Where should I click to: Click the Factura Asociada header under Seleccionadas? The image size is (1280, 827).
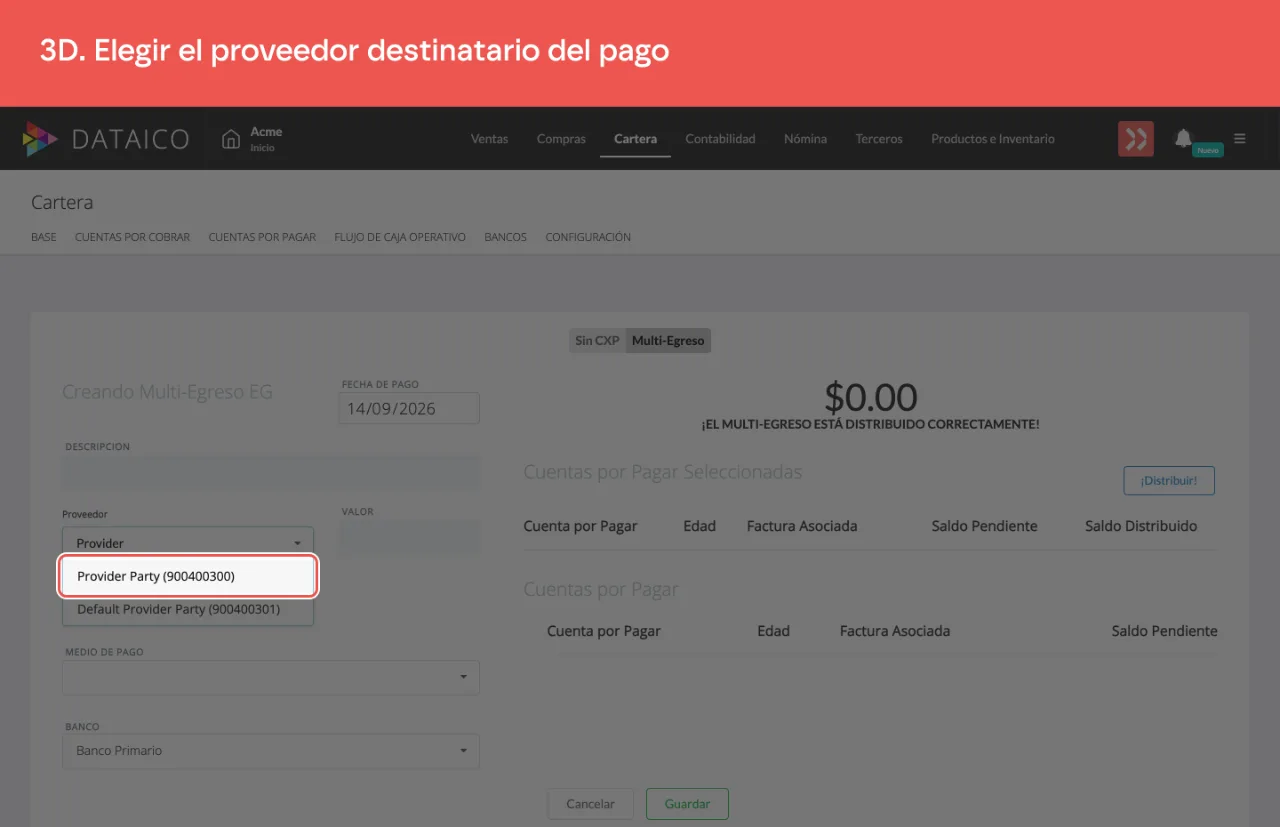pyautogui.click(x=802, y=526)
